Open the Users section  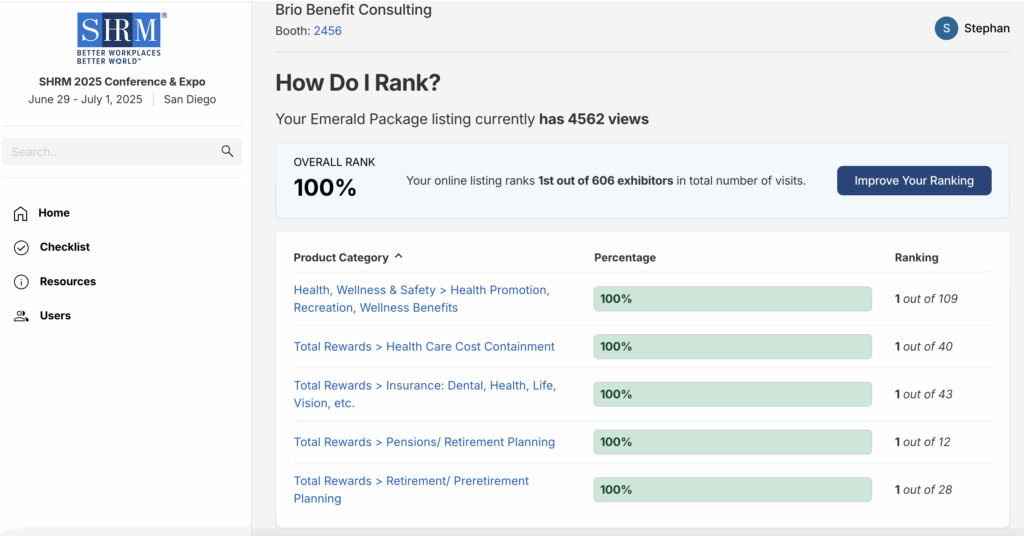coord(55,316)
